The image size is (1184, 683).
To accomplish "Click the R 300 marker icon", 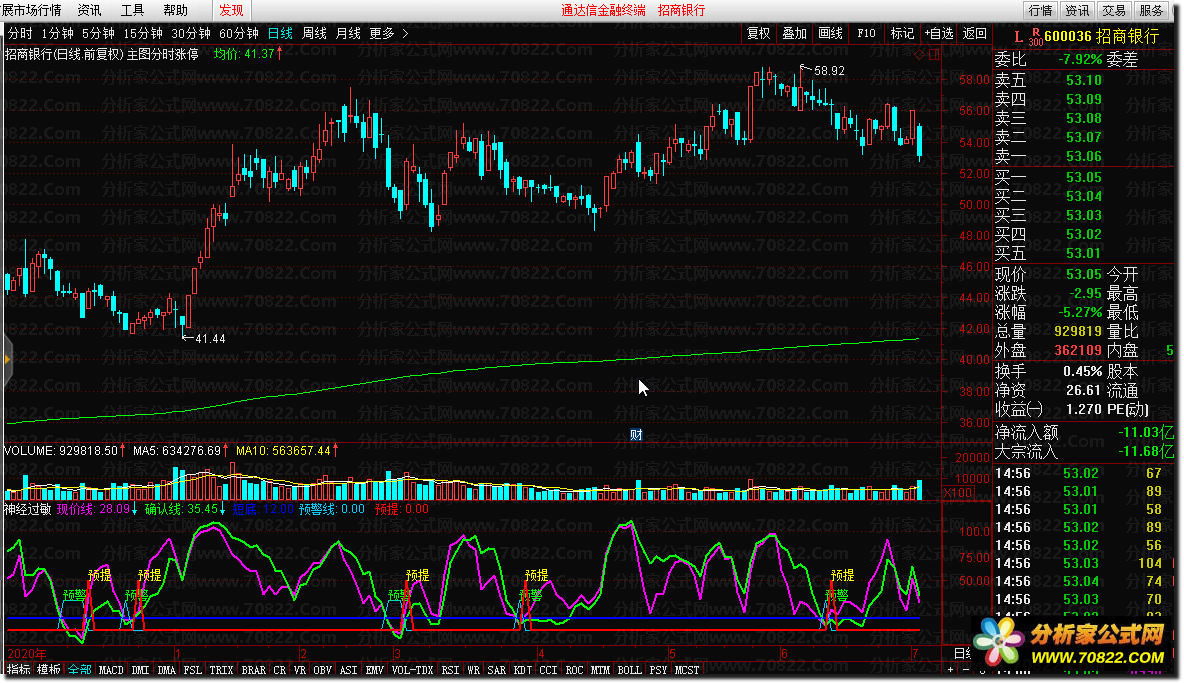I will (x=1035, y=37).
